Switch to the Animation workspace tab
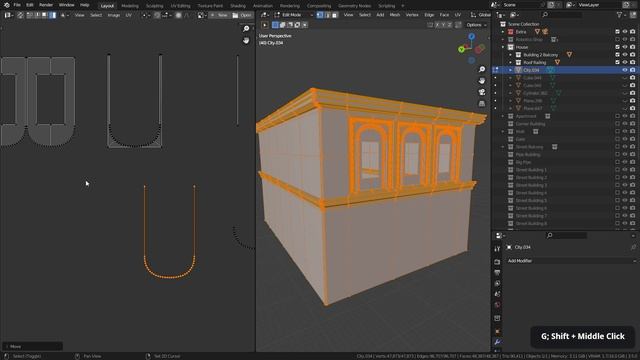Screen dimensions: 640x360 click(263, 6)
